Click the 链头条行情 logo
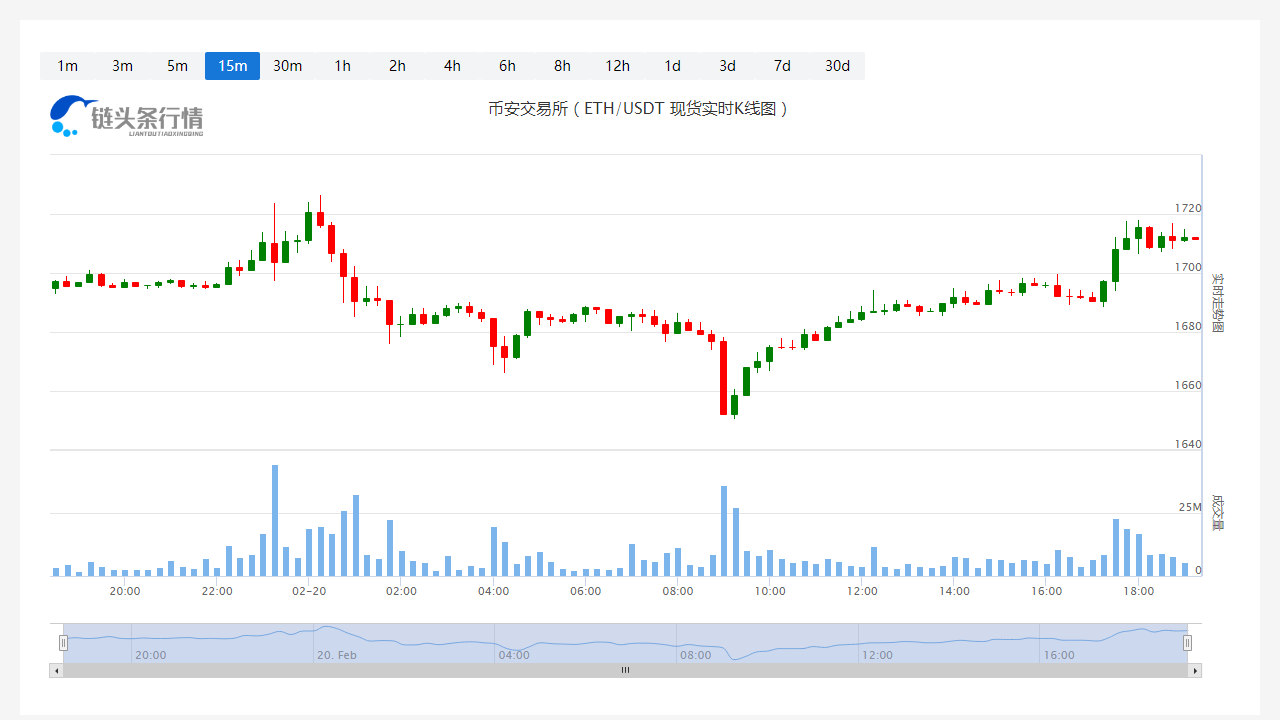Viewport: 1280px width, 720px height. pyautogui.click(x=126, y=117)
